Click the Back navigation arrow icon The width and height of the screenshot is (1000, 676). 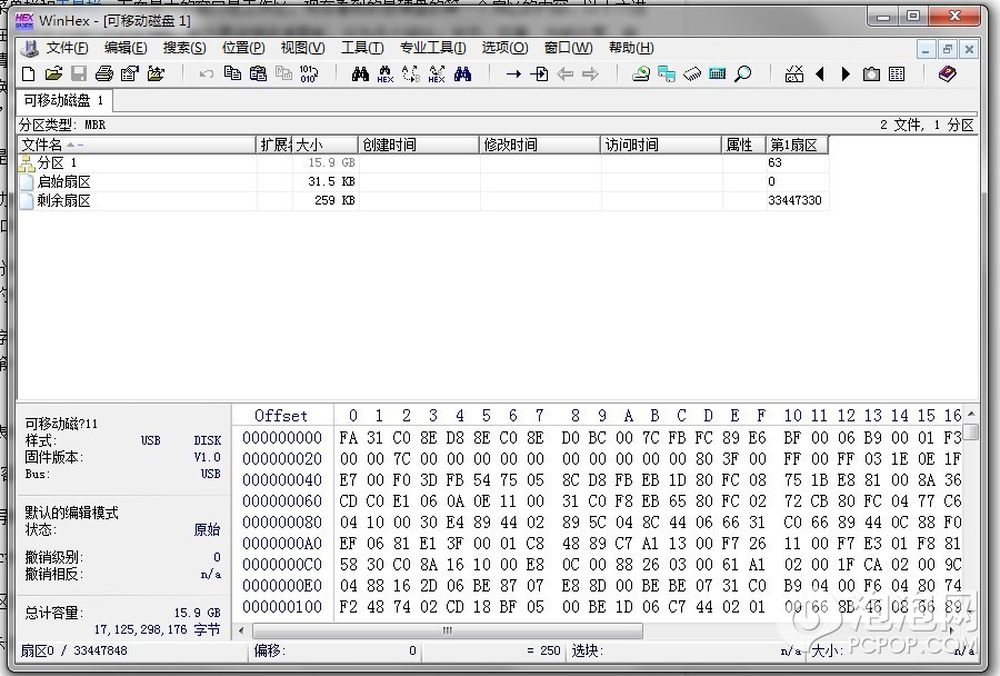pyautogui.click(x=565, y=74)
